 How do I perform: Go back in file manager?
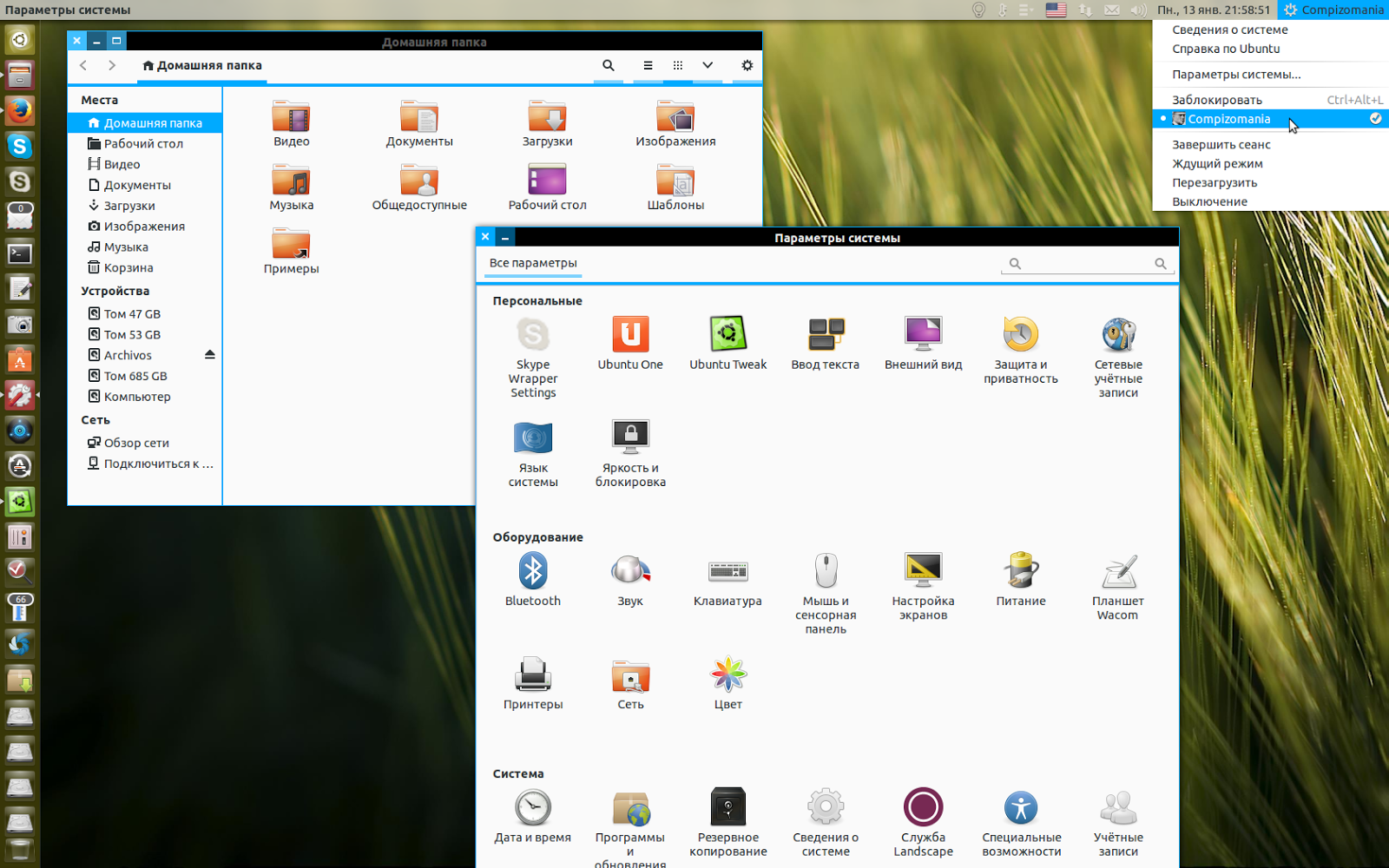coord(83,65)
